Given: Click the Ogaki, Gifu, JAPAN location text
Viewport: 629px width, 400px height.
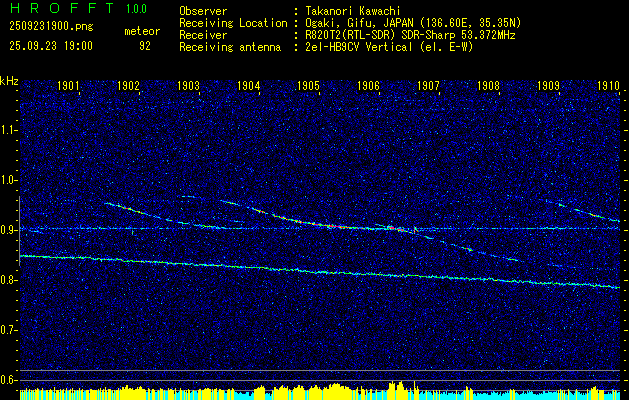Looking at the screenshot, I should click(411, 23).
